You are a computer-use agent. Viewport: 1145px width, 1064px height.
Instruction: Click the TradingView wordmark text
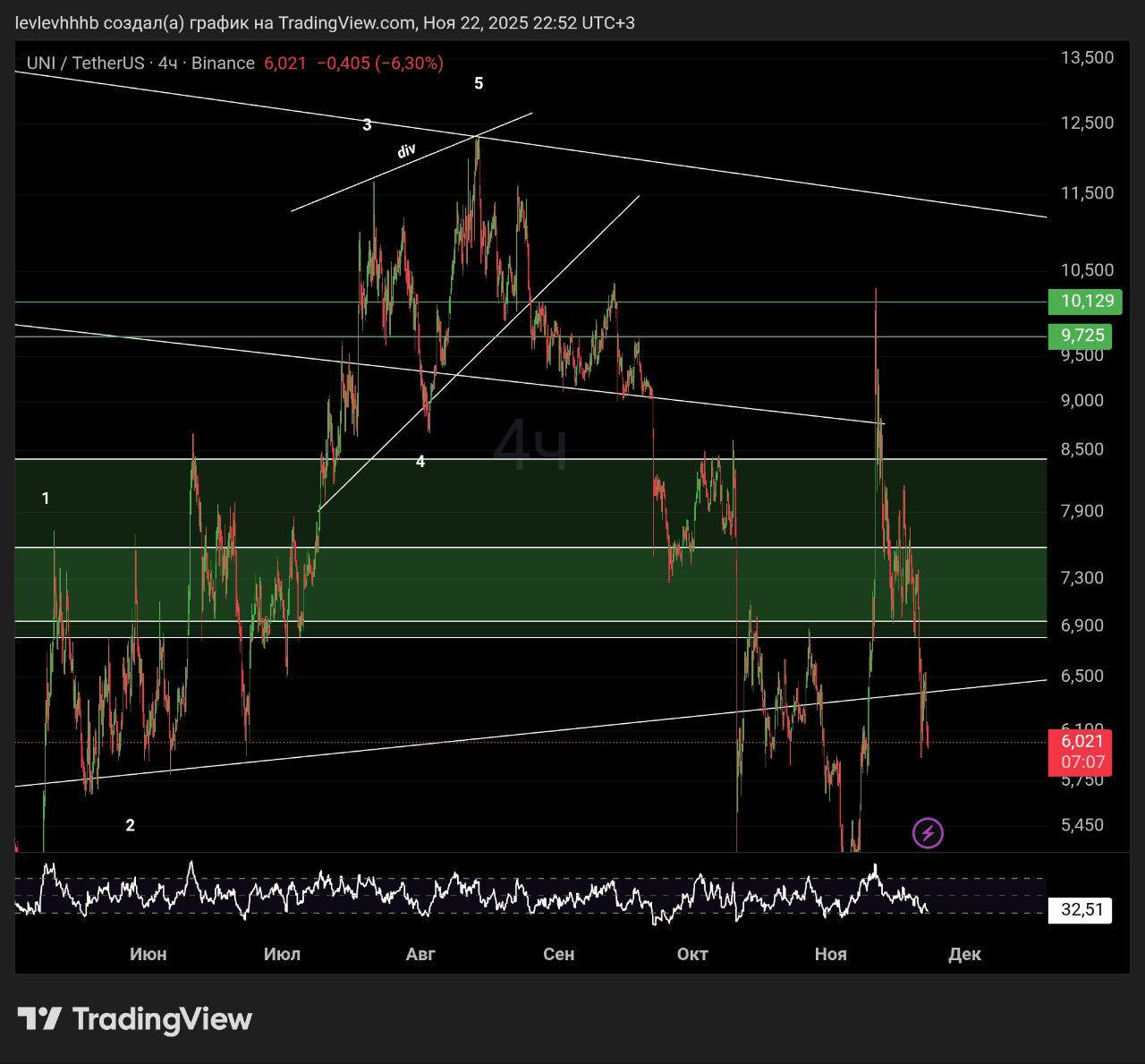coord(162,1018)
